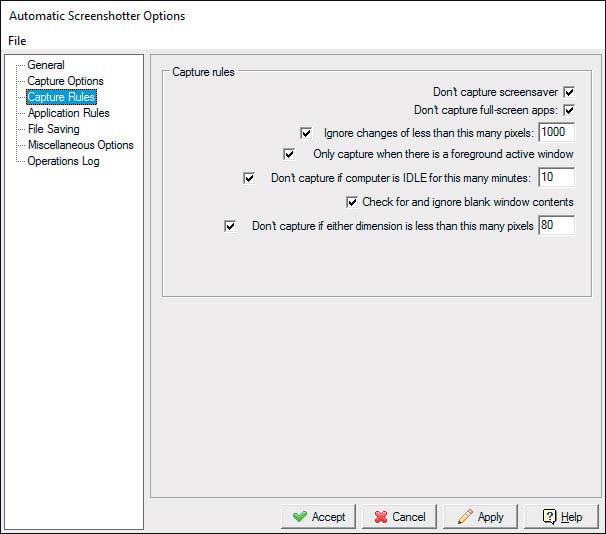Viewport: 606px width, 534px height.
Task: Select General in the options tree
Action: click(46, 65)
